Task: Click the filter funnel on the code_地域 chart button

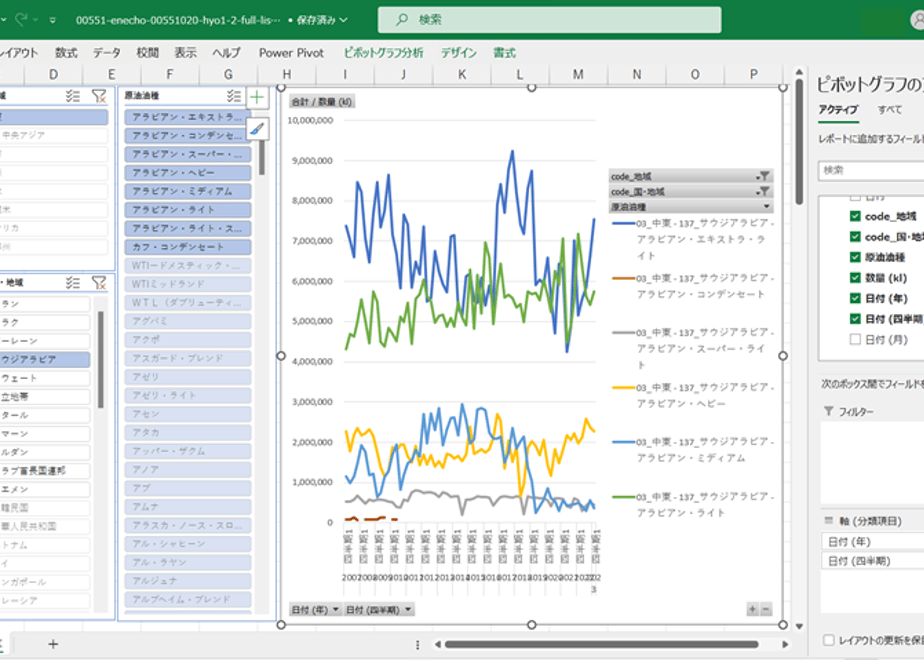Action: click(x=763, y=176)
